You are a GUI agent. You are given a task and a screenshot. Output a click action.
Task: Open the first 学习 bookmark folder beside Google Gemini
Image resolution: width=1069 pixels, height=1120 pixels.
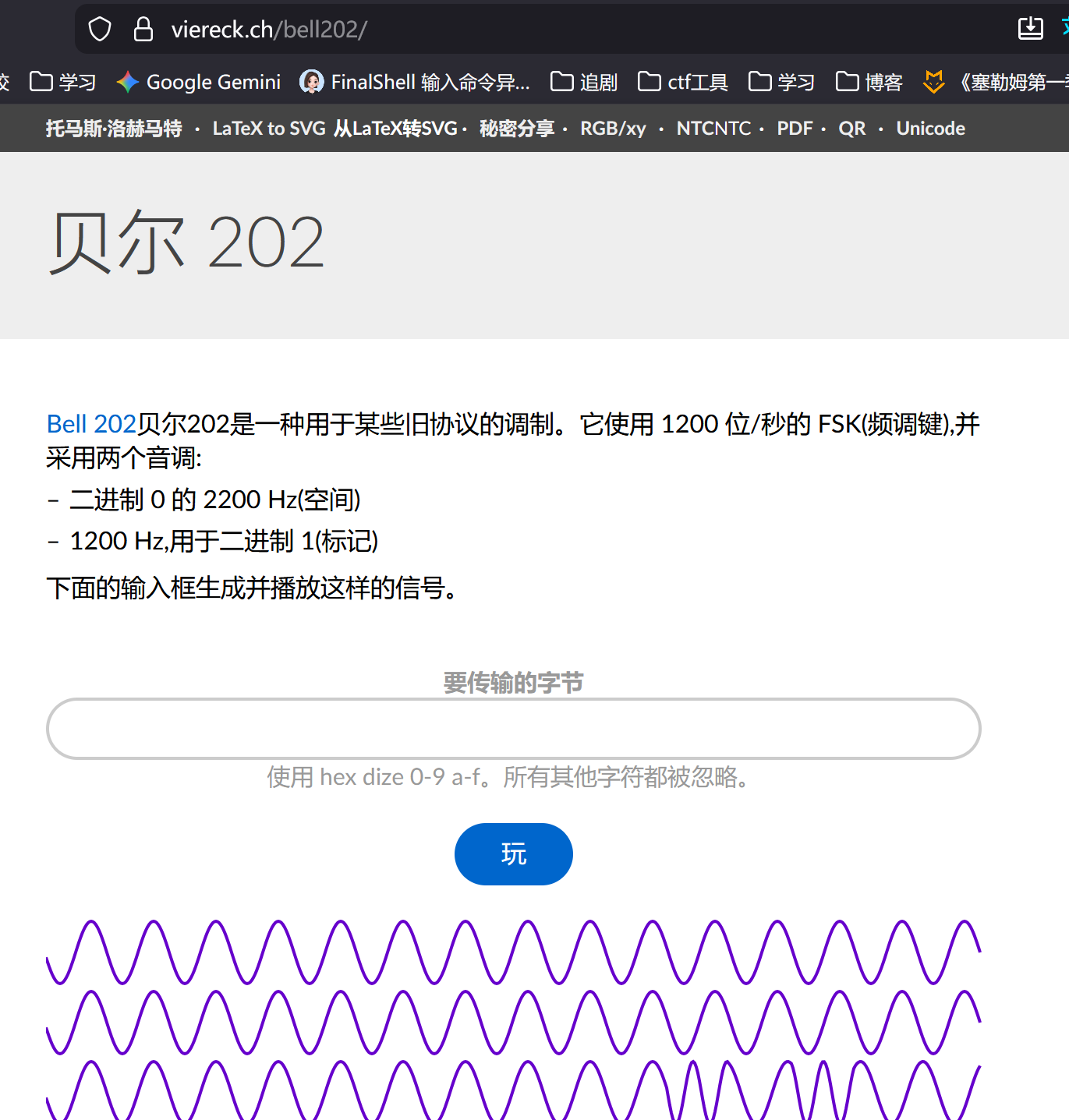[62, 82]
